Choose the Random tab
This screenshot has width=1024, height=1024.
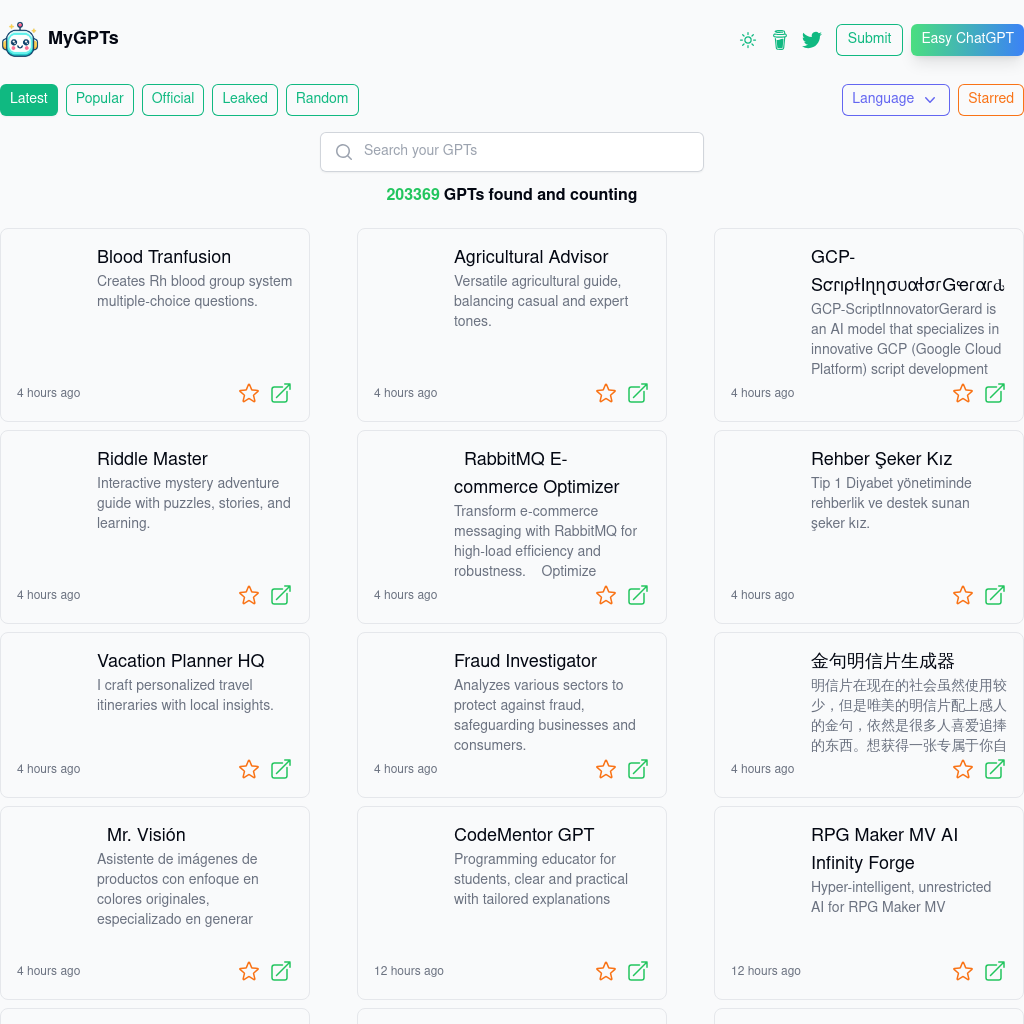click(x=322, y=99)
